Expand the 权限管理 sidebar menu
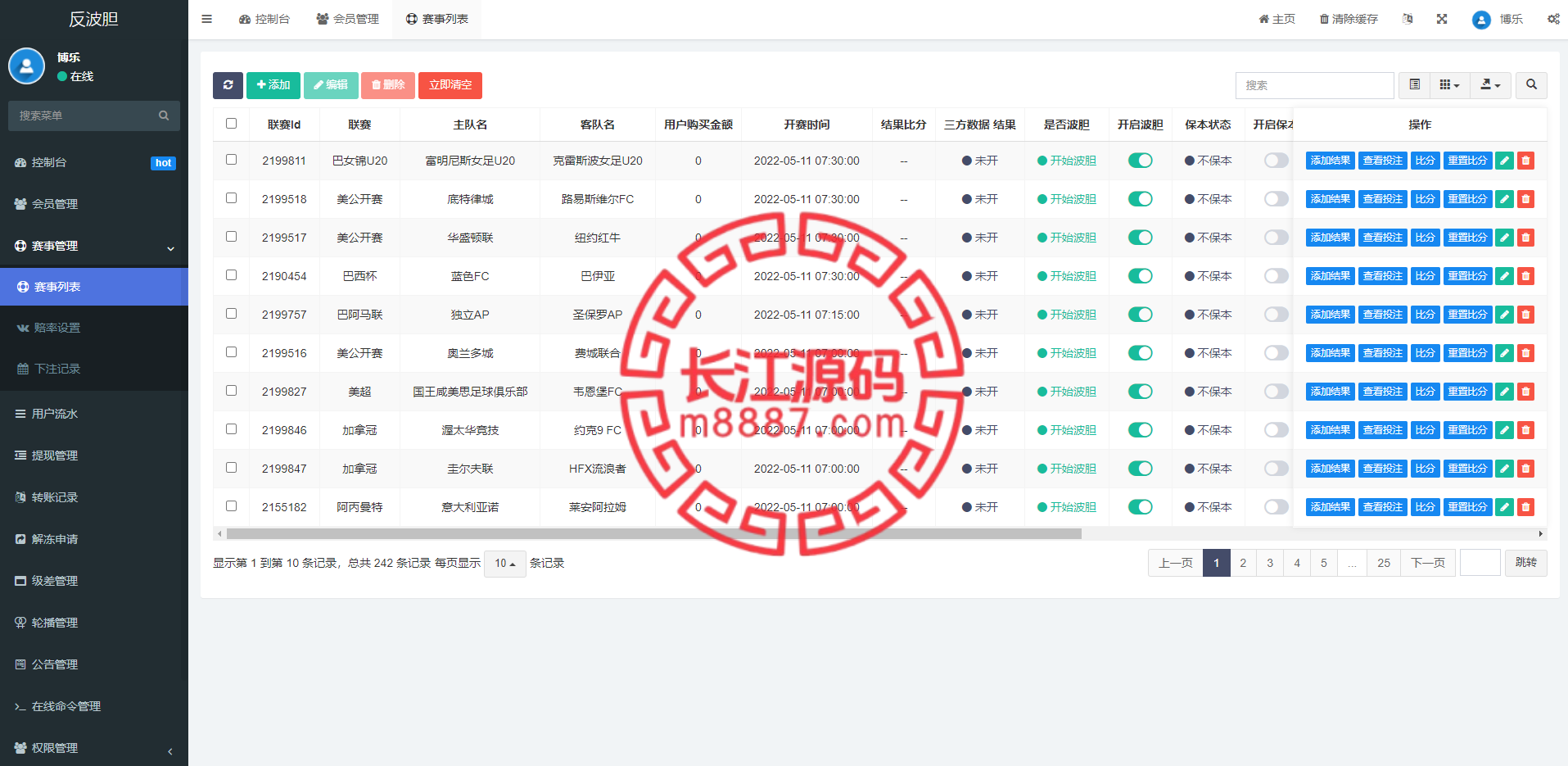The height and width of the screenshot is (766, 1568). pos(94,748)
